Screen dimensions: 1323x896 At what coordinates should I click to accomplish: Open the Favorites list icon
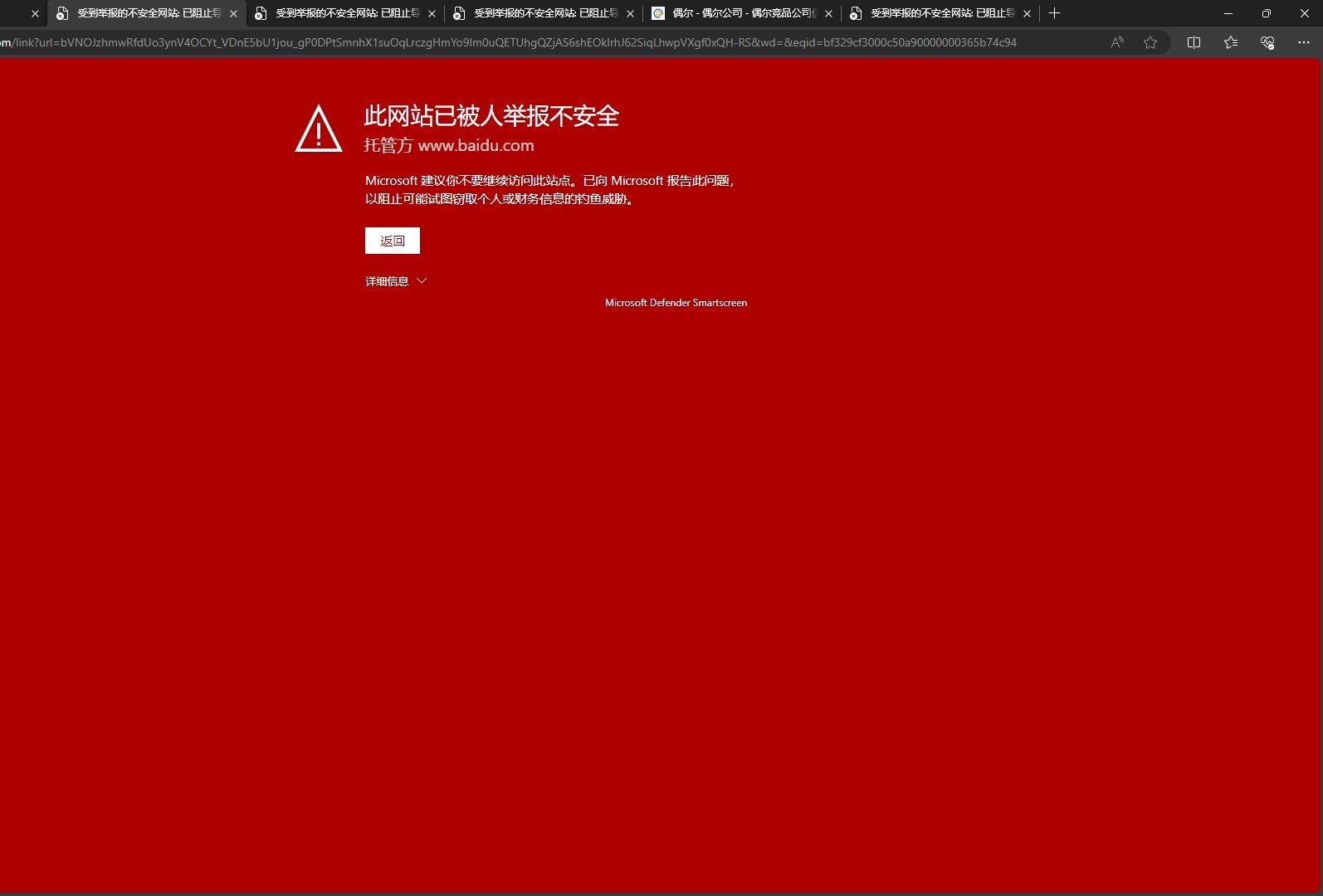[1230, 42]
